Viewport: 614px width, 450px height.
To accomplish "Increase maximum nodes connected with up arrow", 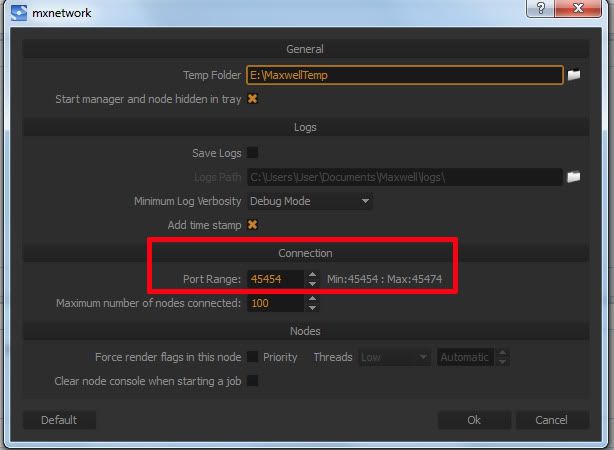I will (312, 298).
